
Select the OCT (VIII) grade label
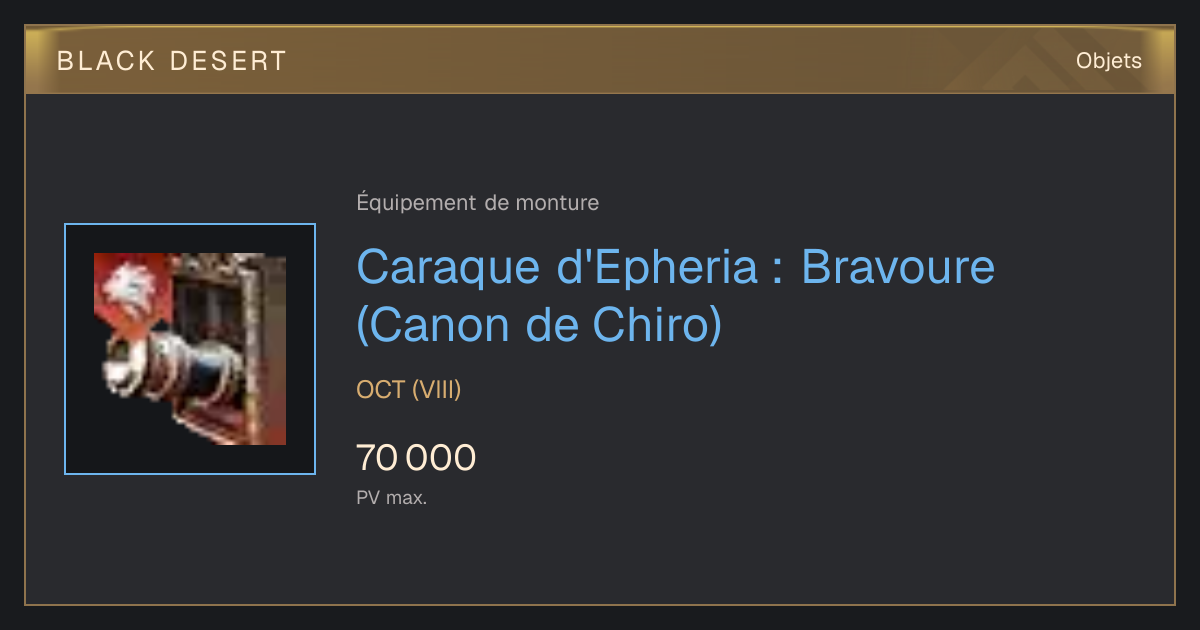coord(409,390)
